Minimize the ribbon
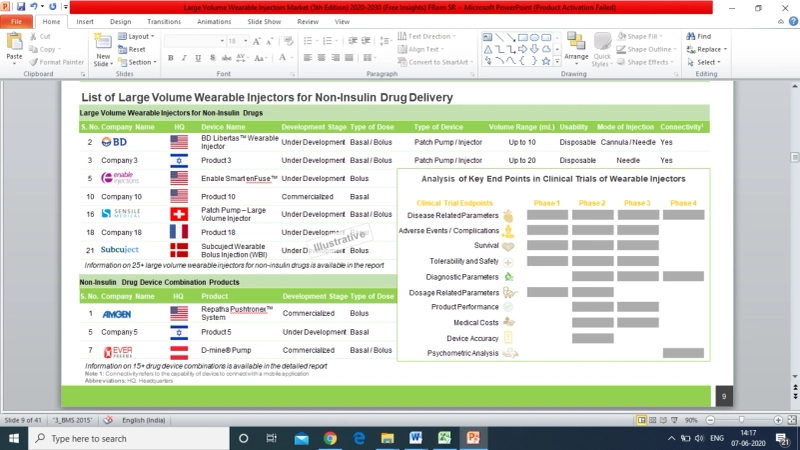This screenshot has width=800, height=450. (x=781, y=21)
